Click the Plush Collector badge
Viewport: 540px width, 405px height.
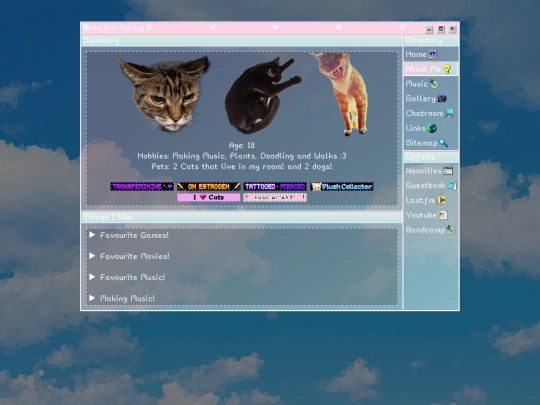(342, 187)
